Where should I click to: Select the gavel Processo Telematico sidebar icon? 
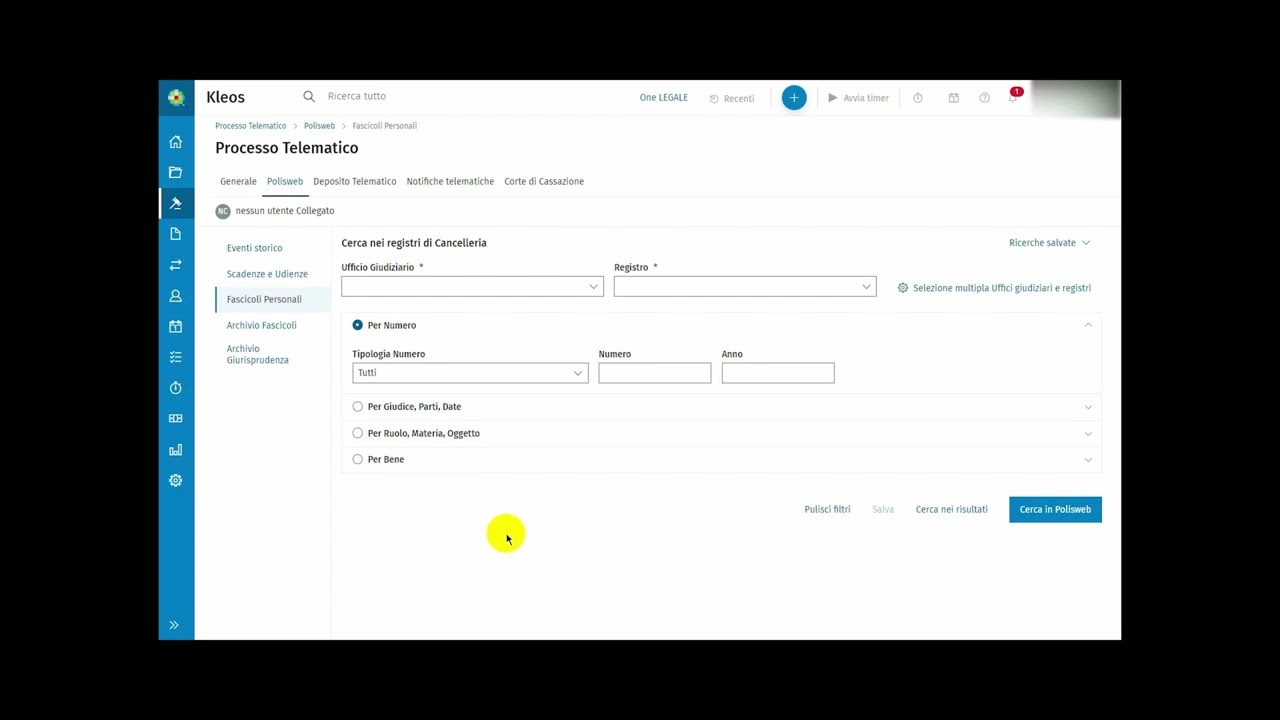(x=176, y=203)
